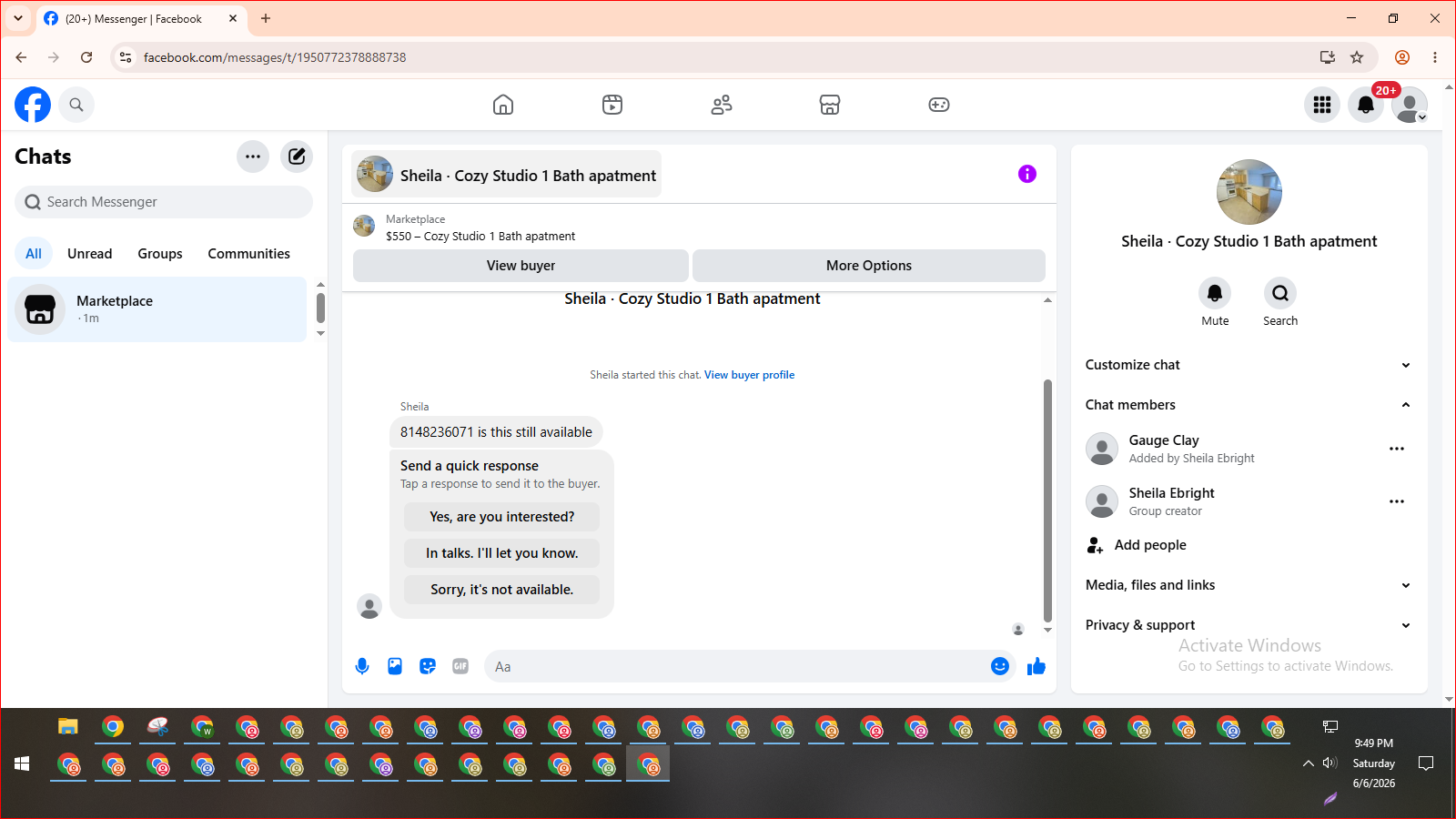Show hidden system tray icons
Screen dimensions: 1456x819
1308,763
